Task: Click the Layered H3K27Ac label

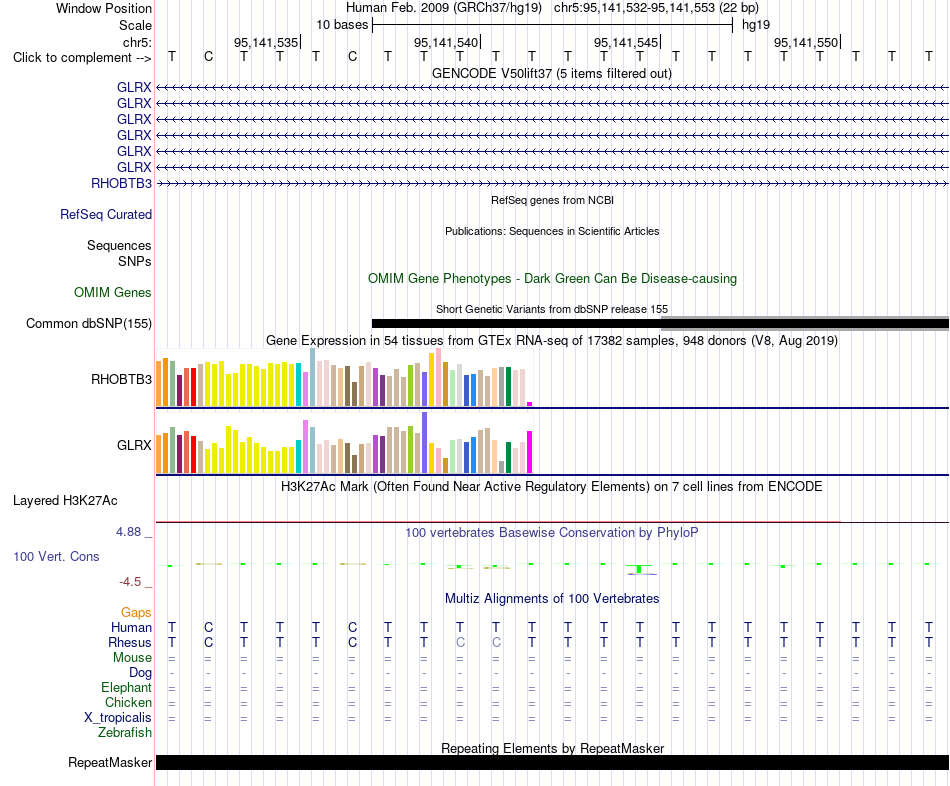Action: (x=65, y=501)
